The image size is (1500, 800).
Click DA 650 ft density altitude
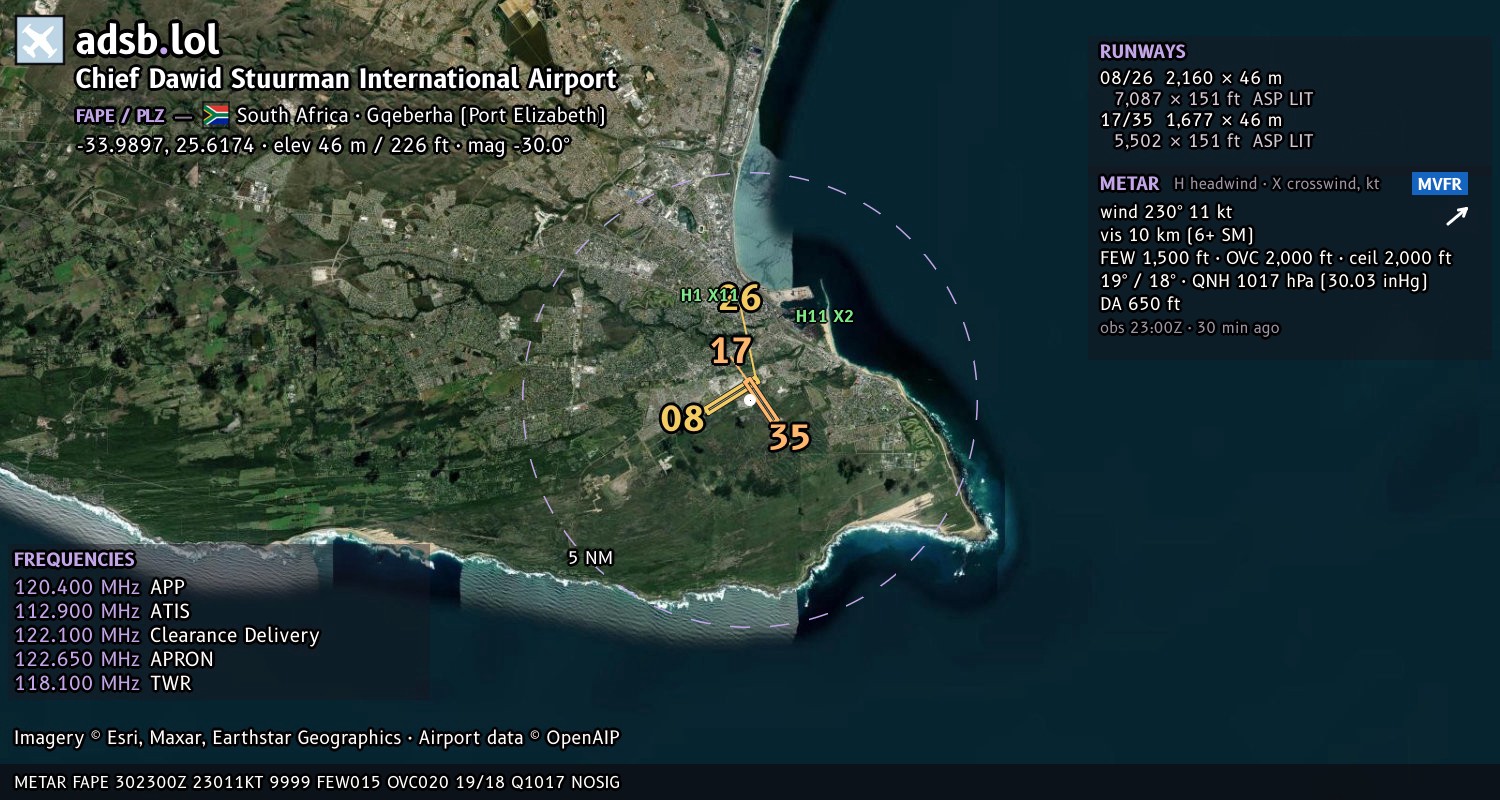click(1140, 304)
